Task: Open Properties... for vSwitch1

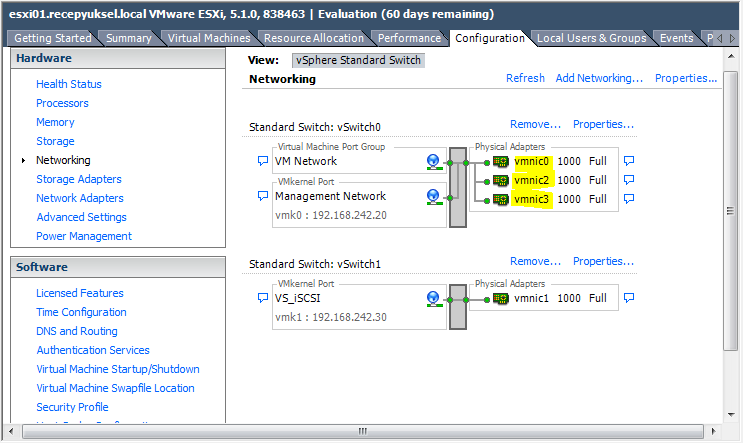Action: (603, 261)
